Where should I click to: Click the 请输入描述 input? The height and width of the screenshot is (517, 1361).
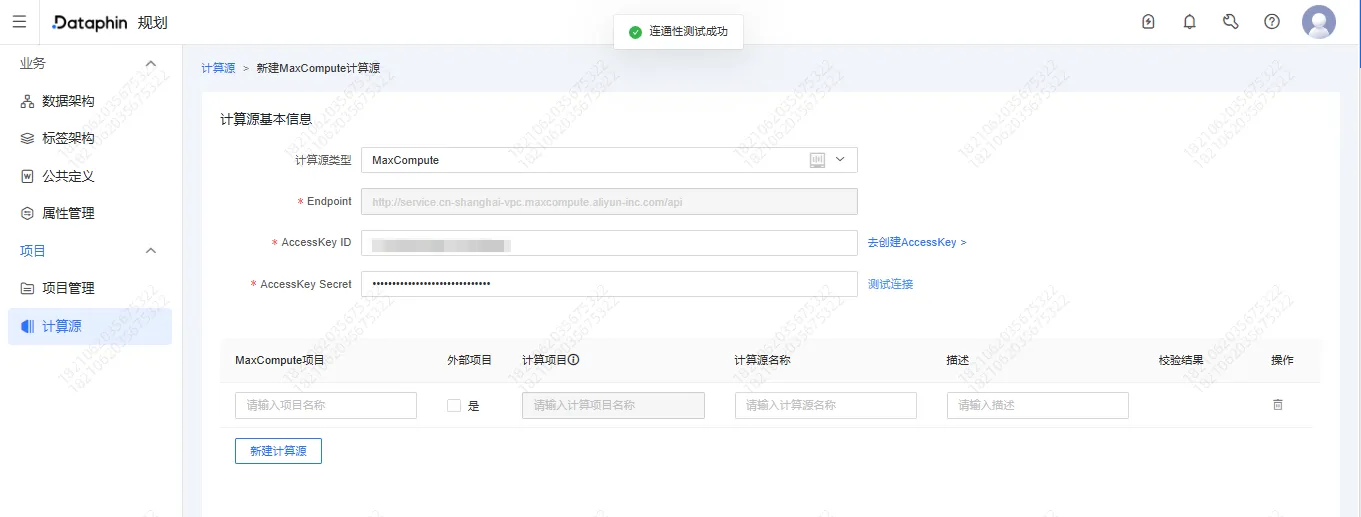point(1038,405)
